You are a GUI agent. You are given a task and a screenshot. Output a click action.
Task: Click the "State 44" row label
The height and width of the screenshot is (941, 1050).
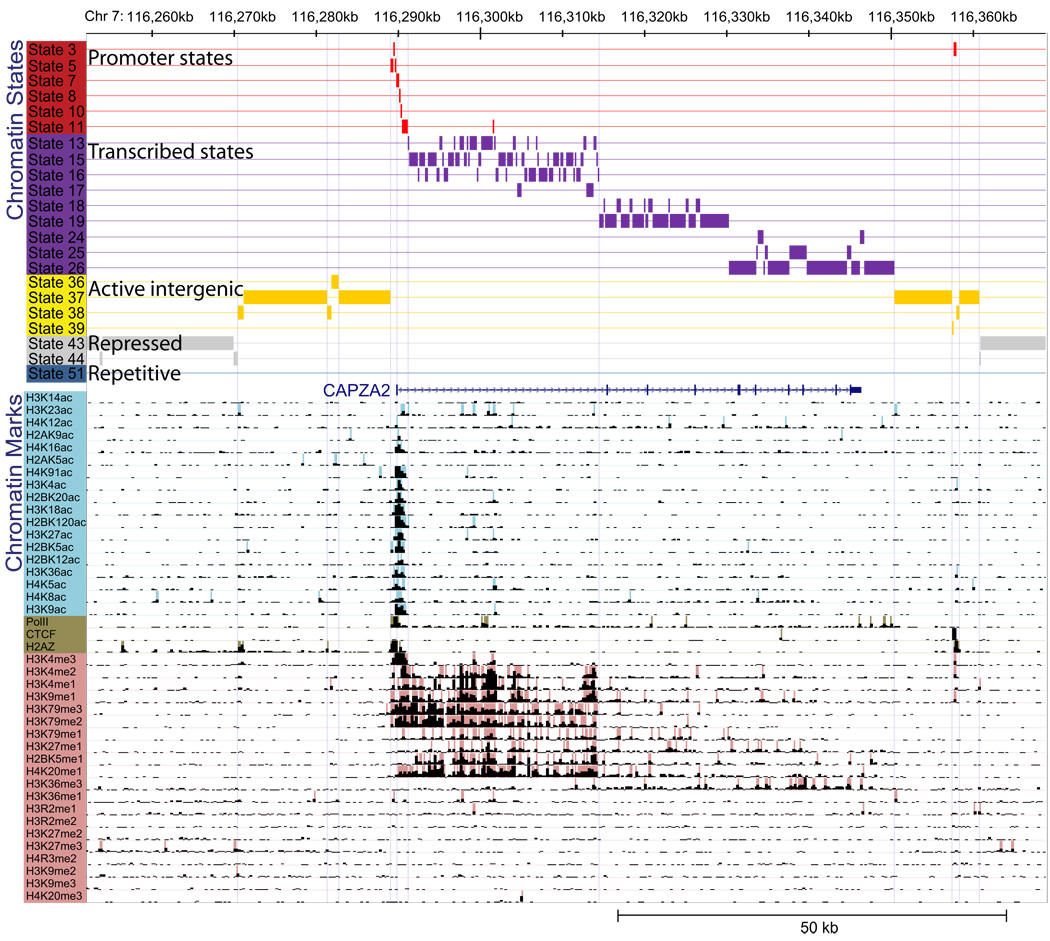click(x=56, y=359)
